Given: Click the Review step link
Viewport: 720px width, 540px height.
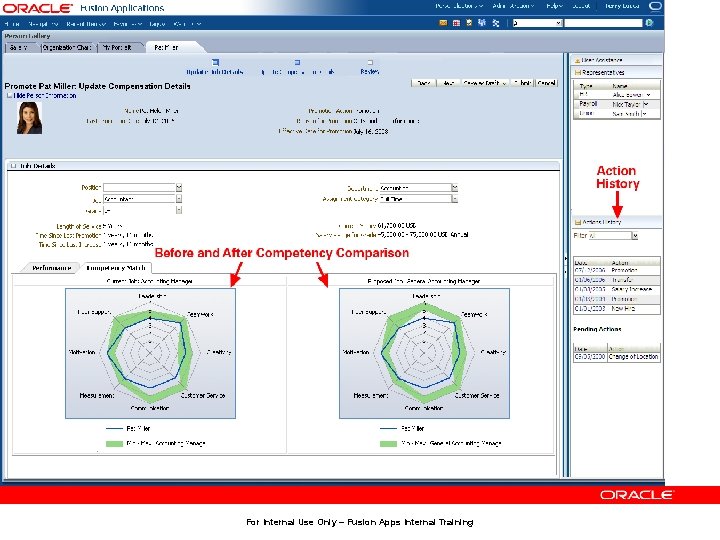Looking at the screenshot, I should tap(370, 72).
